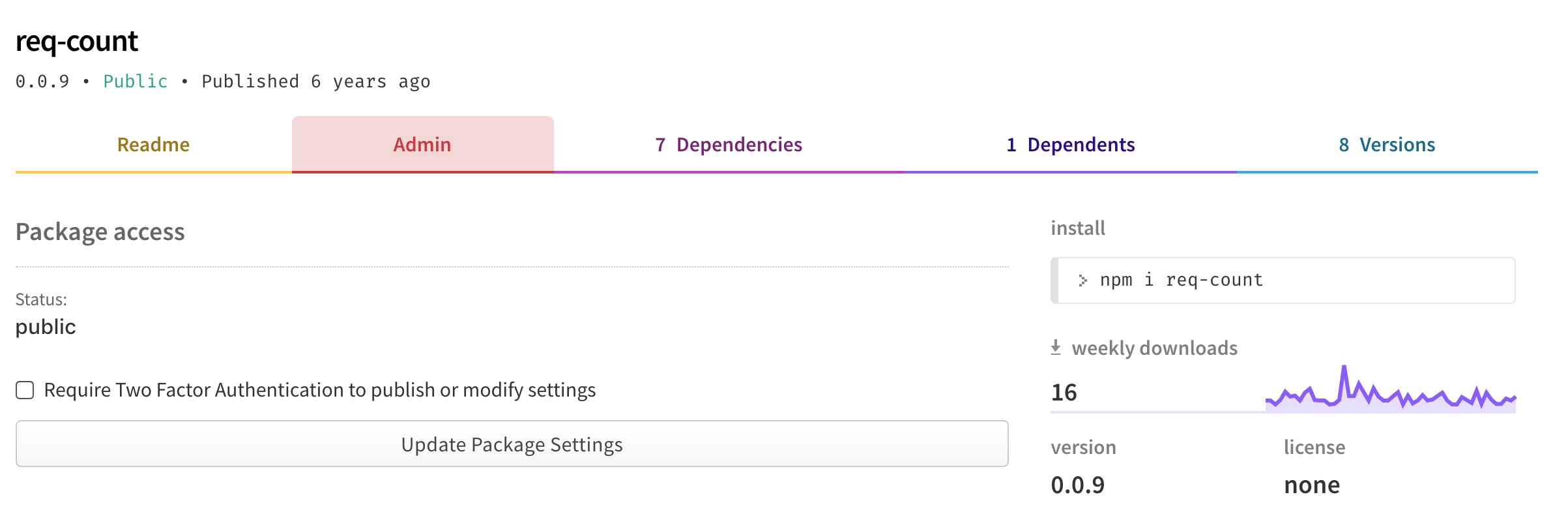Enable the Require Two Factor Authentication checkbox
Screen dimensions: 1568x514
[25, 390]
